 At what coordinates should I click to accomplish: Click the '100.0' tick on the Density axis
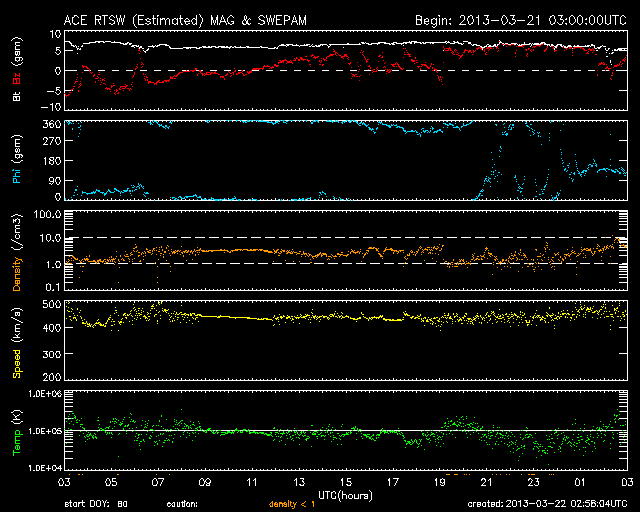[x=47, y=214]
